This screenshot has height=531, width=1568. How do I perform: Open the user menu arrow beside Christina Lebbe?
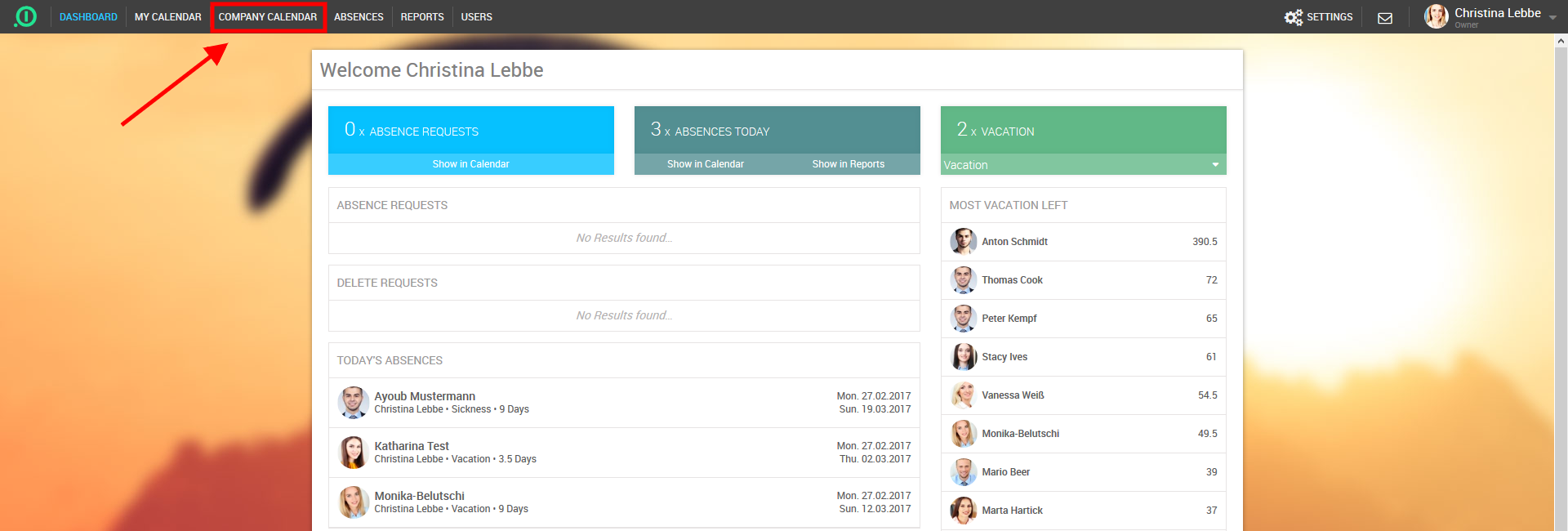[1552, 17]
